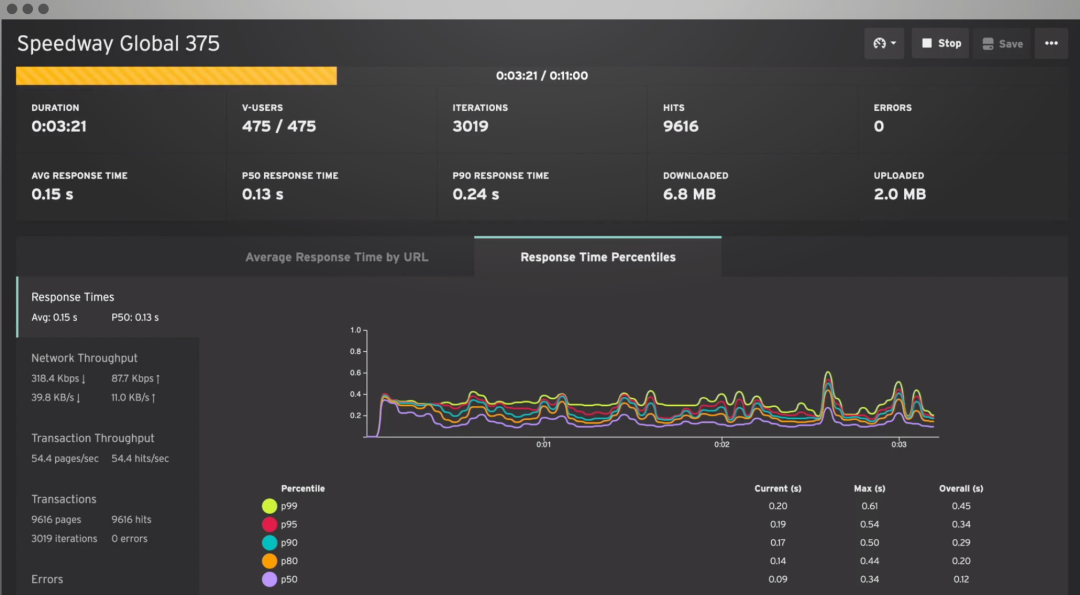Open the three-dot more options menu

click(1051, 44)
